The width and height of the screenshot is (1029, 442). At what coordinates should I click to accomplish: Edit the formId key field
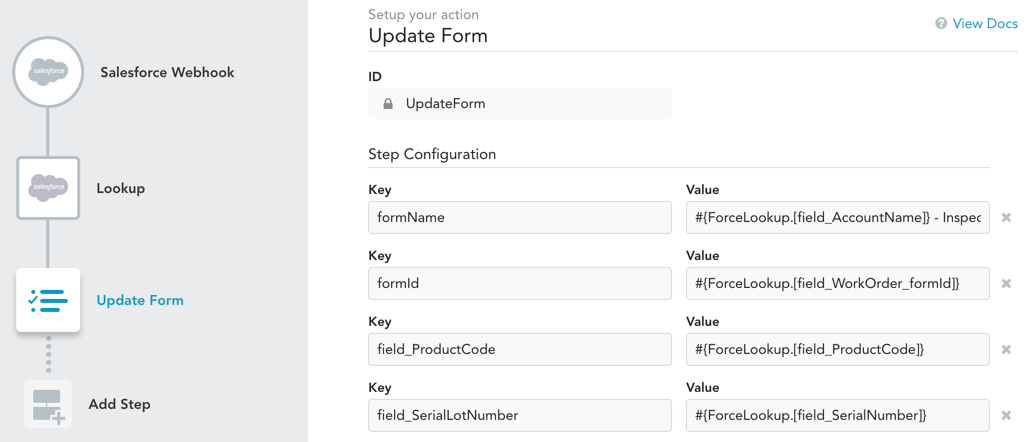click(x=519, y=284)
